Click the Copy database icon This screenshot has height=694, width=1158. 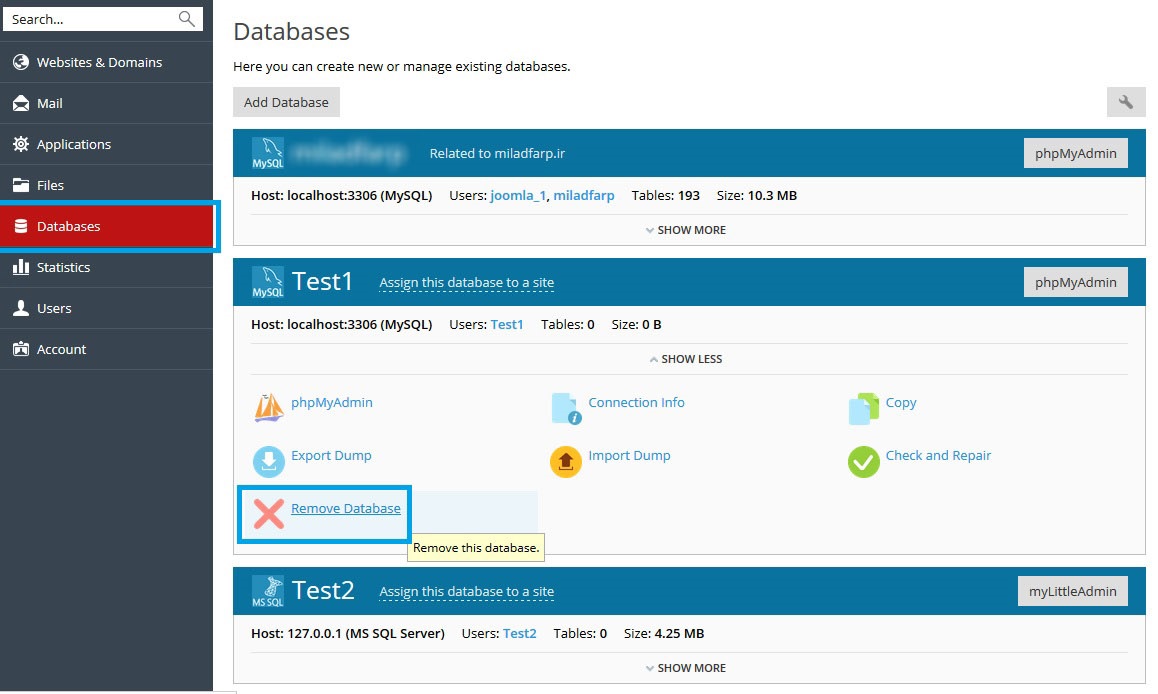click(x=863, y=408)
